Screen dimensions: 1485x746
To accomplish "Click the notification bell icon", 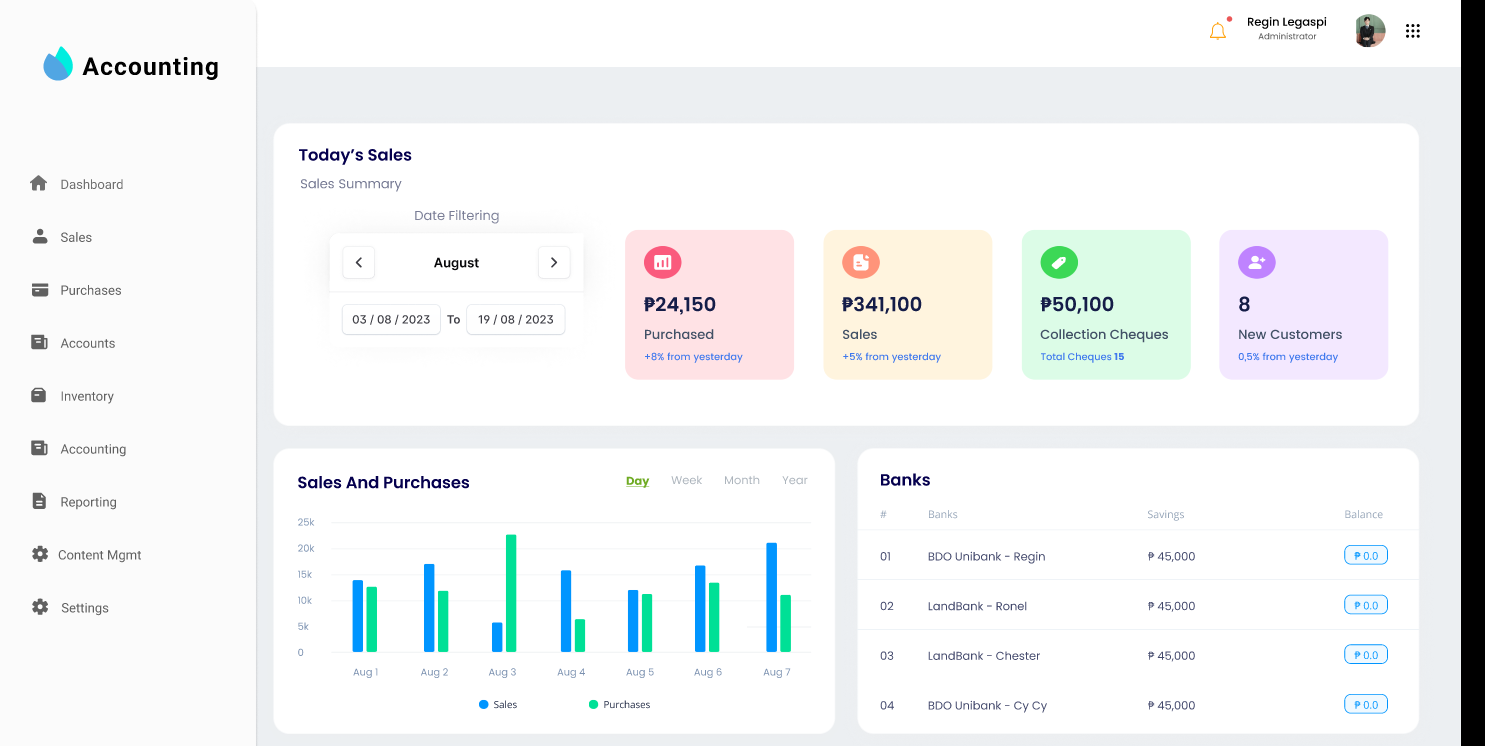I will pyautogui.click(x=1217, y=31).
